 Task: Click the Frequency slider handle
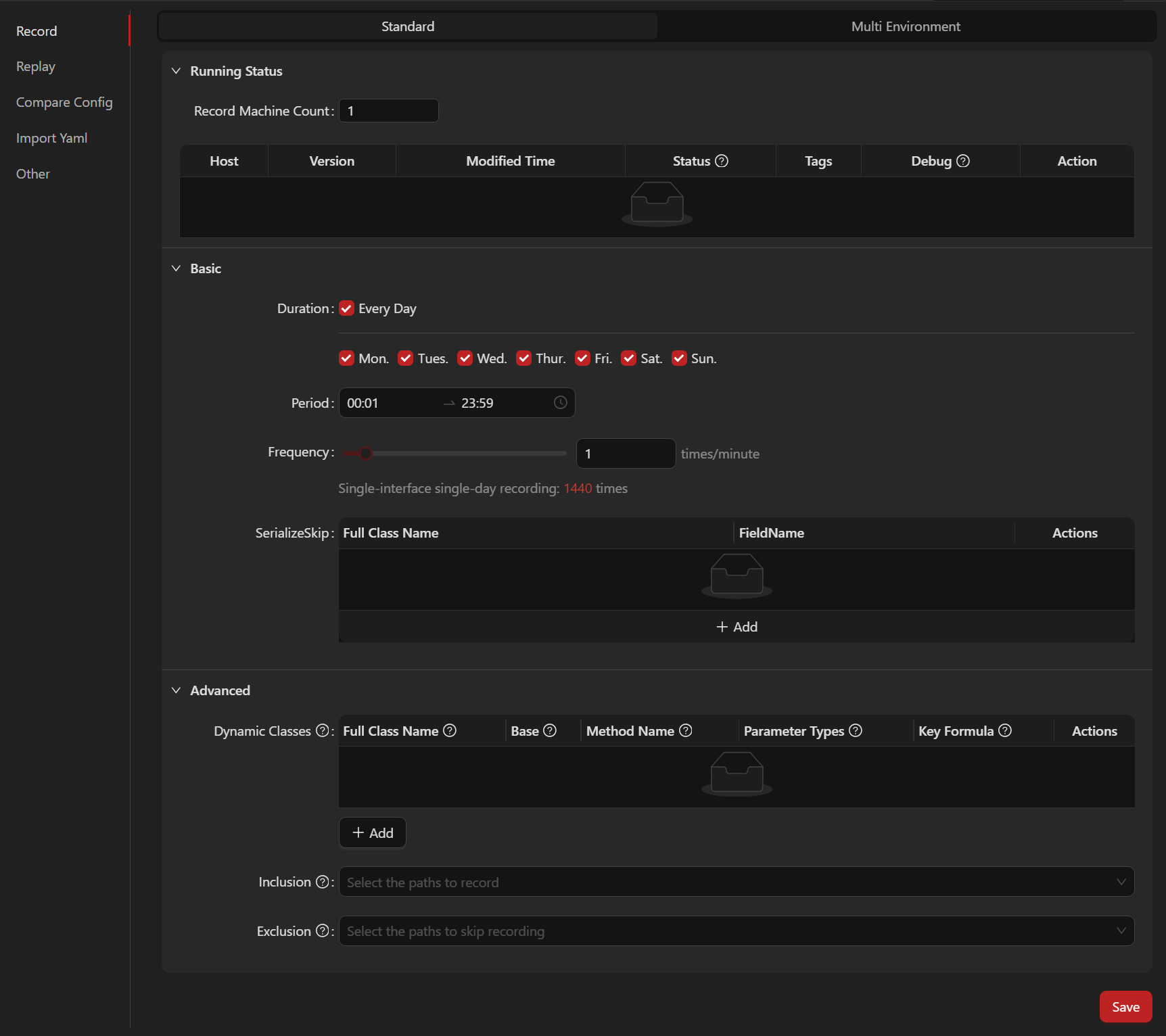coord(366,453)
